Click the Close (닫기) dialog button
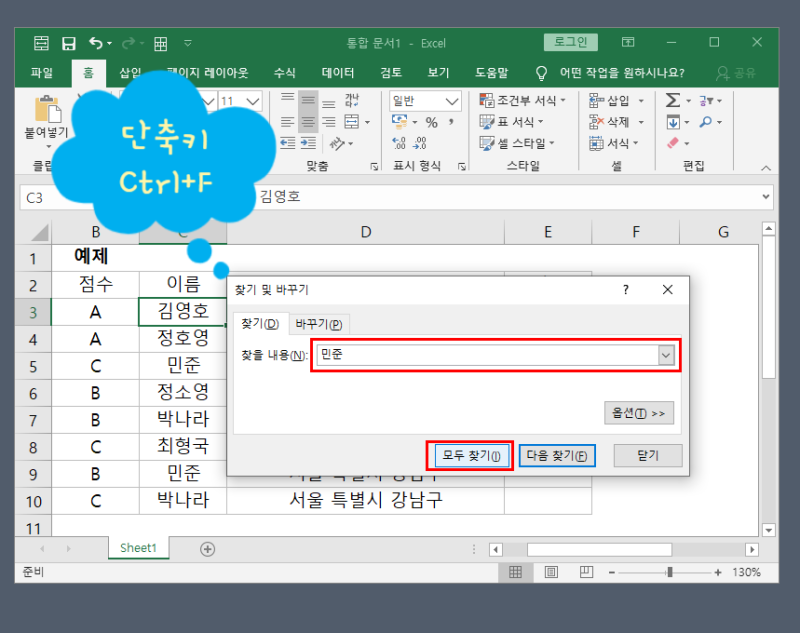This screenshot has width=800, height=633. 648,455
